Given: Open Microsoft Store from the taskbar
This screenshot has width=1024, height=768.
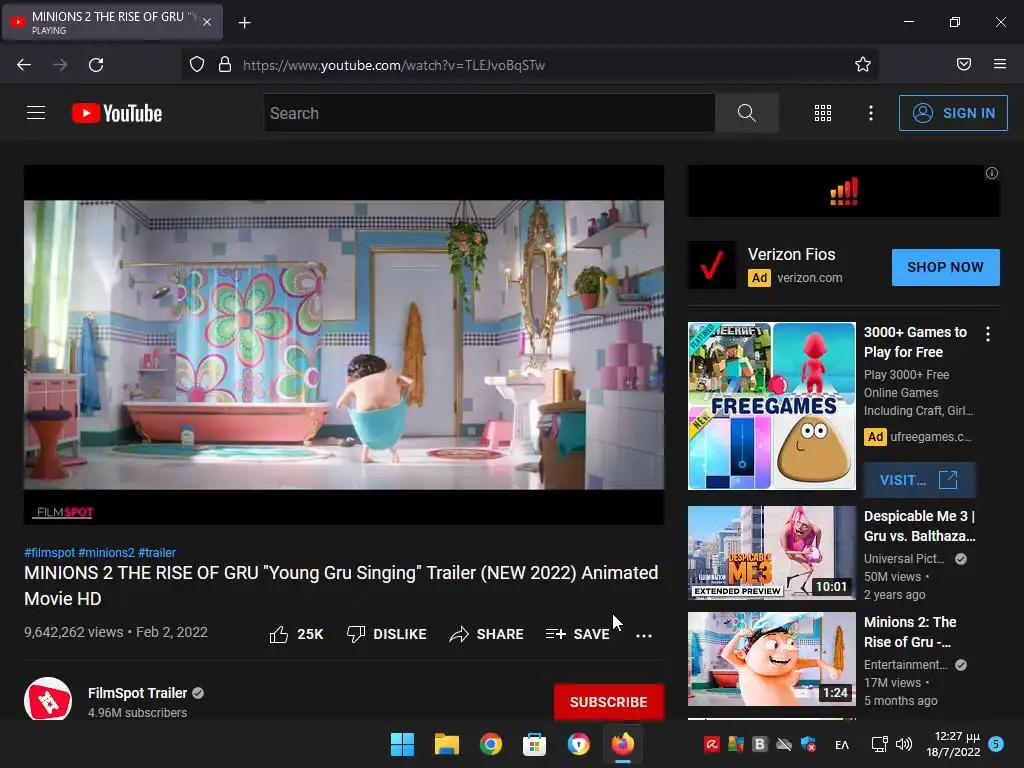Looking at the screenshot, I should [534, 744].
